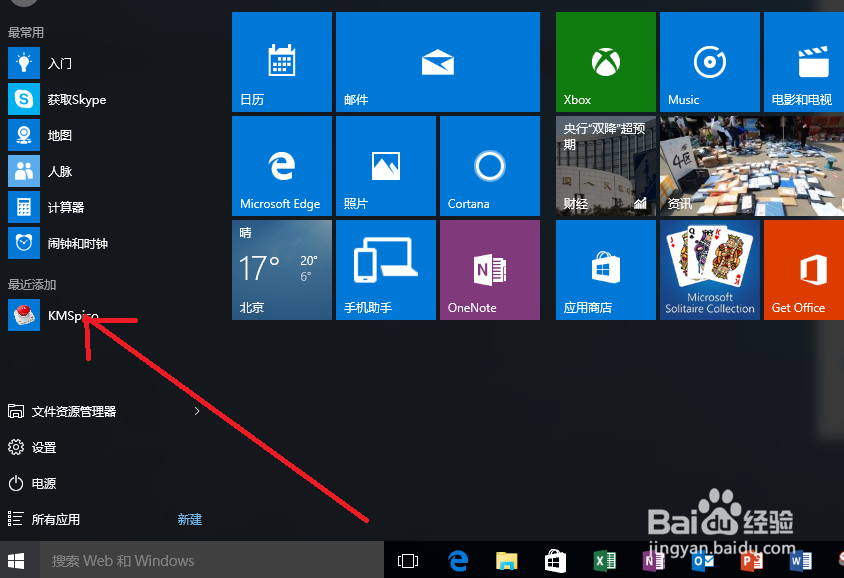Expand the 文件资源管理器 jump list arrow
The height and width of the screenshot is (578, 844).
tap(197, 411)
